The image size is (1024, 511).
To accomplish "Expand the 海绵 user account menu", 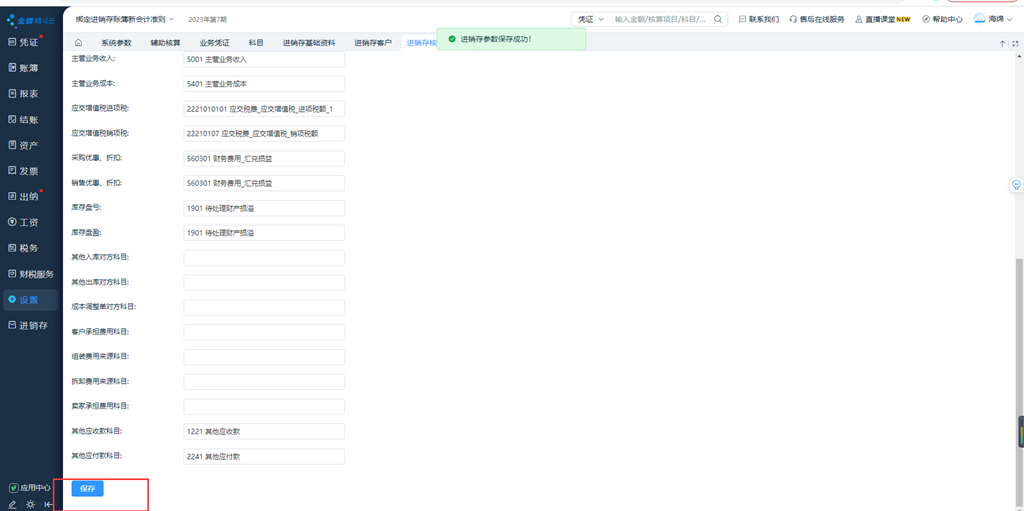I will [993, 20].
